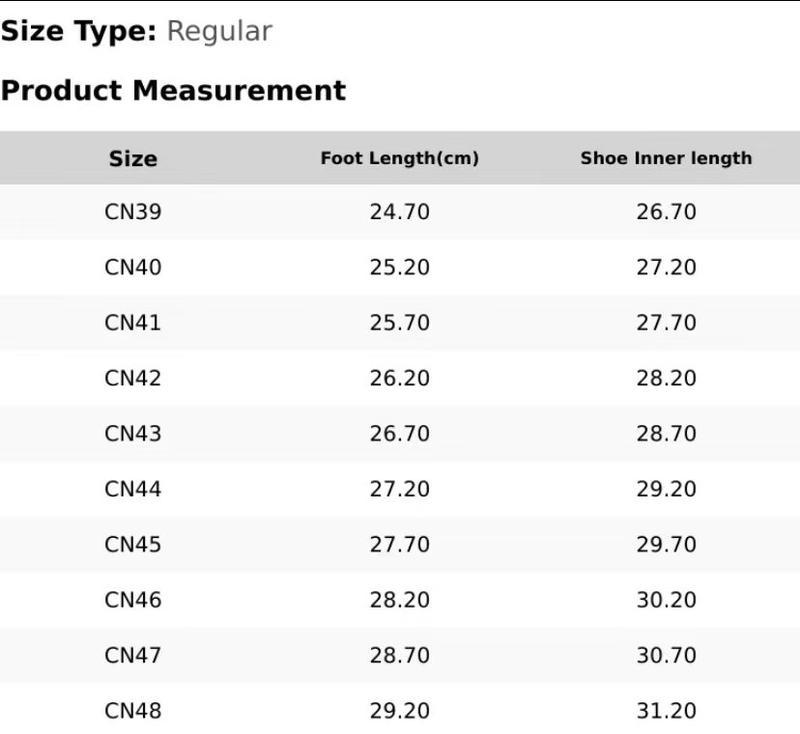Viewport: 800px width, 734px height.
Task: Click the CN48 size label
Action: coord(133,711)
